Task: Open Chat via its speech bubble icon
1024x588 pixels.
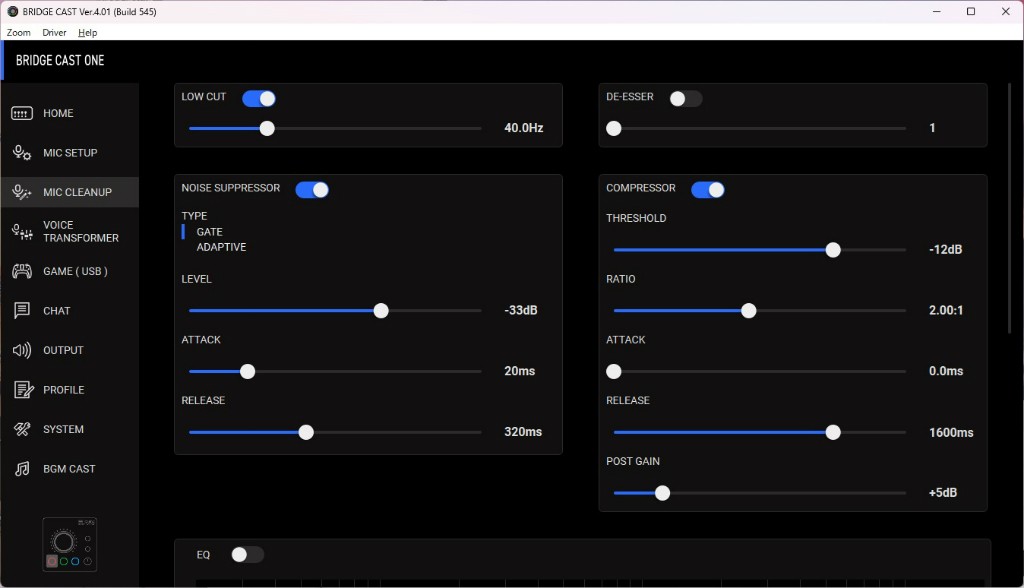Action: click(22, 310)
